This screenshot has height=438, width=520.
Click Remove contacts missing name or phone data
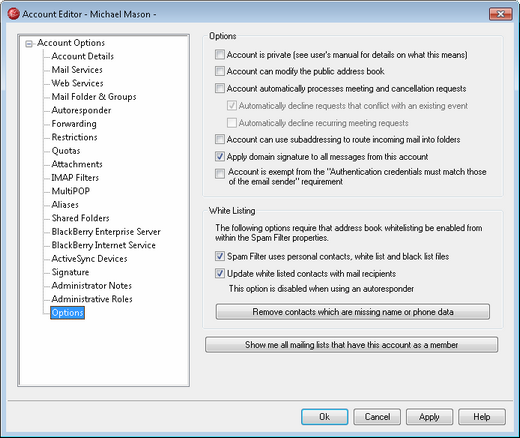tap(353, 312)
